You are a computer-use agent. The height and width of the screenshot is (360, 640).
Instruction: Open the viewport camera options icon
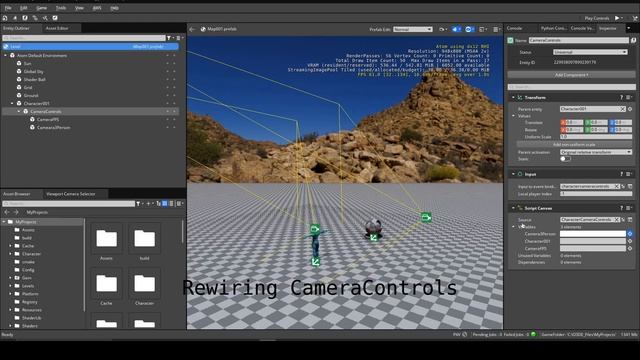click(442, 29)
